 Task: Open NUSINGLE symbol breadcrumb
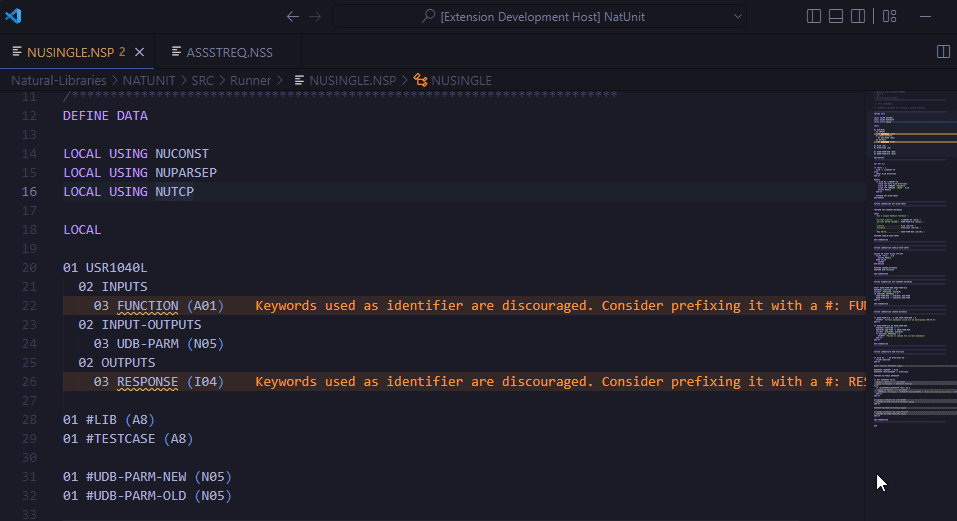[x=453, y=81]
